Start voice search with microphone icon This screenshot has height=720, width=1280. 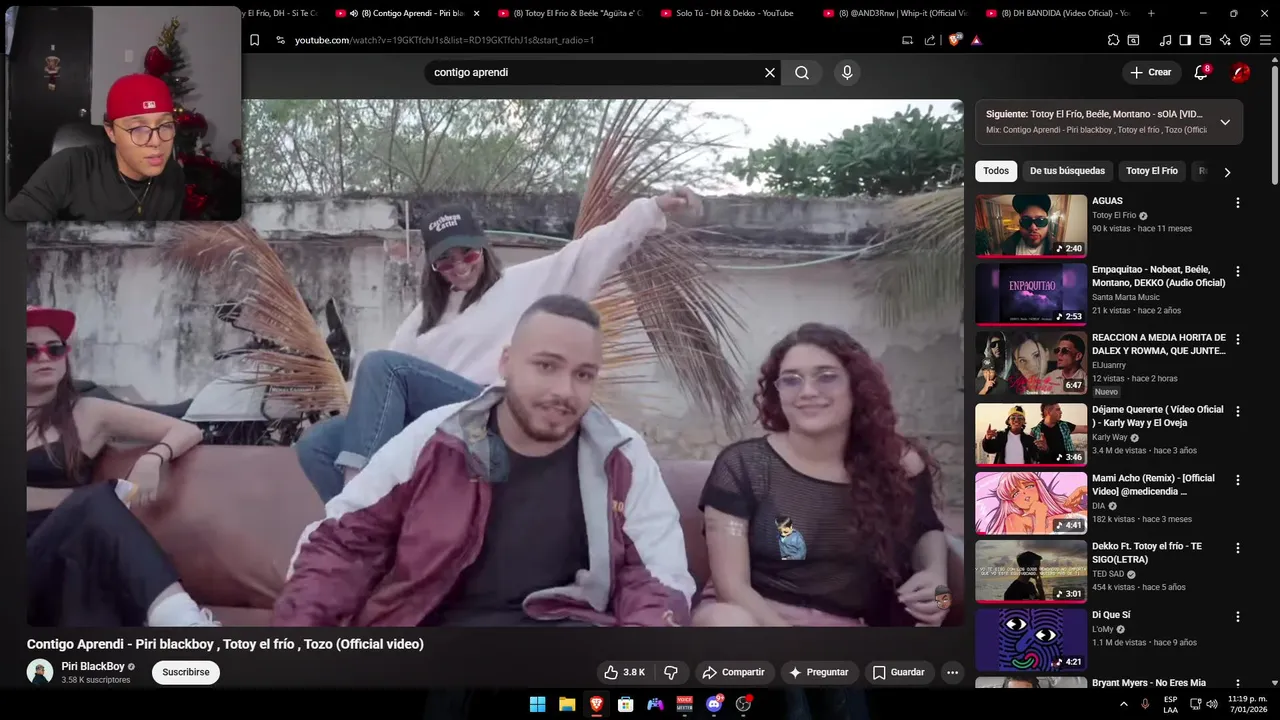(x=847, y=72)
